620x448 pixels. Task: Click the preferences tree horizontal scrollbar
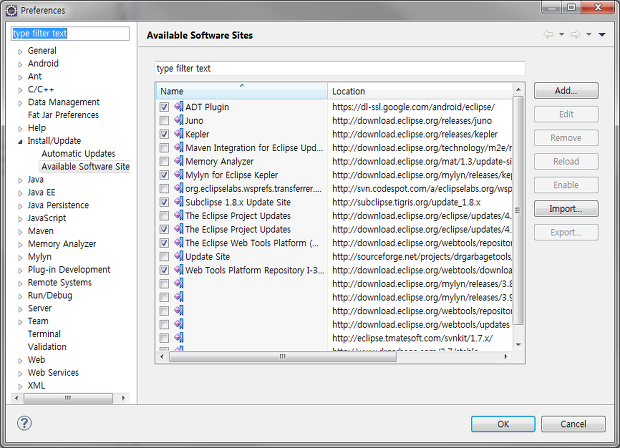(68, 398)
